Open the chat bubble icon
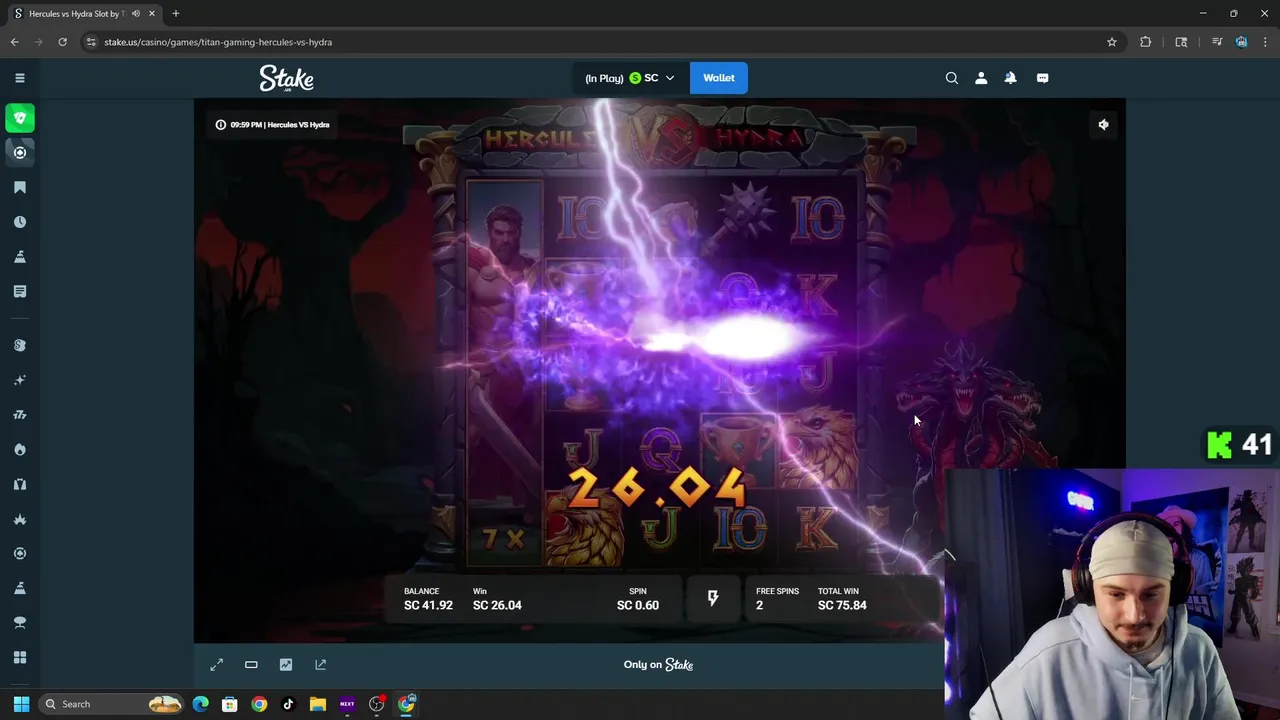1280x720 pixels. tap(1042, 78)
